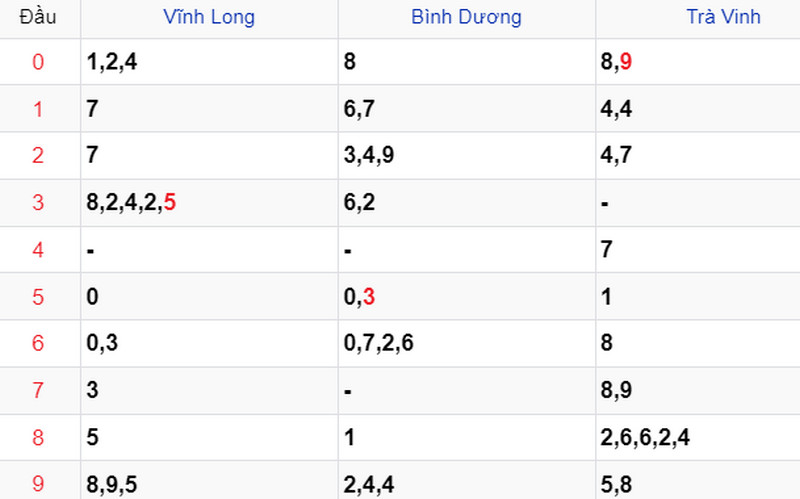
Task: Open the Trà Vinh column link
Action: (723, 17)
